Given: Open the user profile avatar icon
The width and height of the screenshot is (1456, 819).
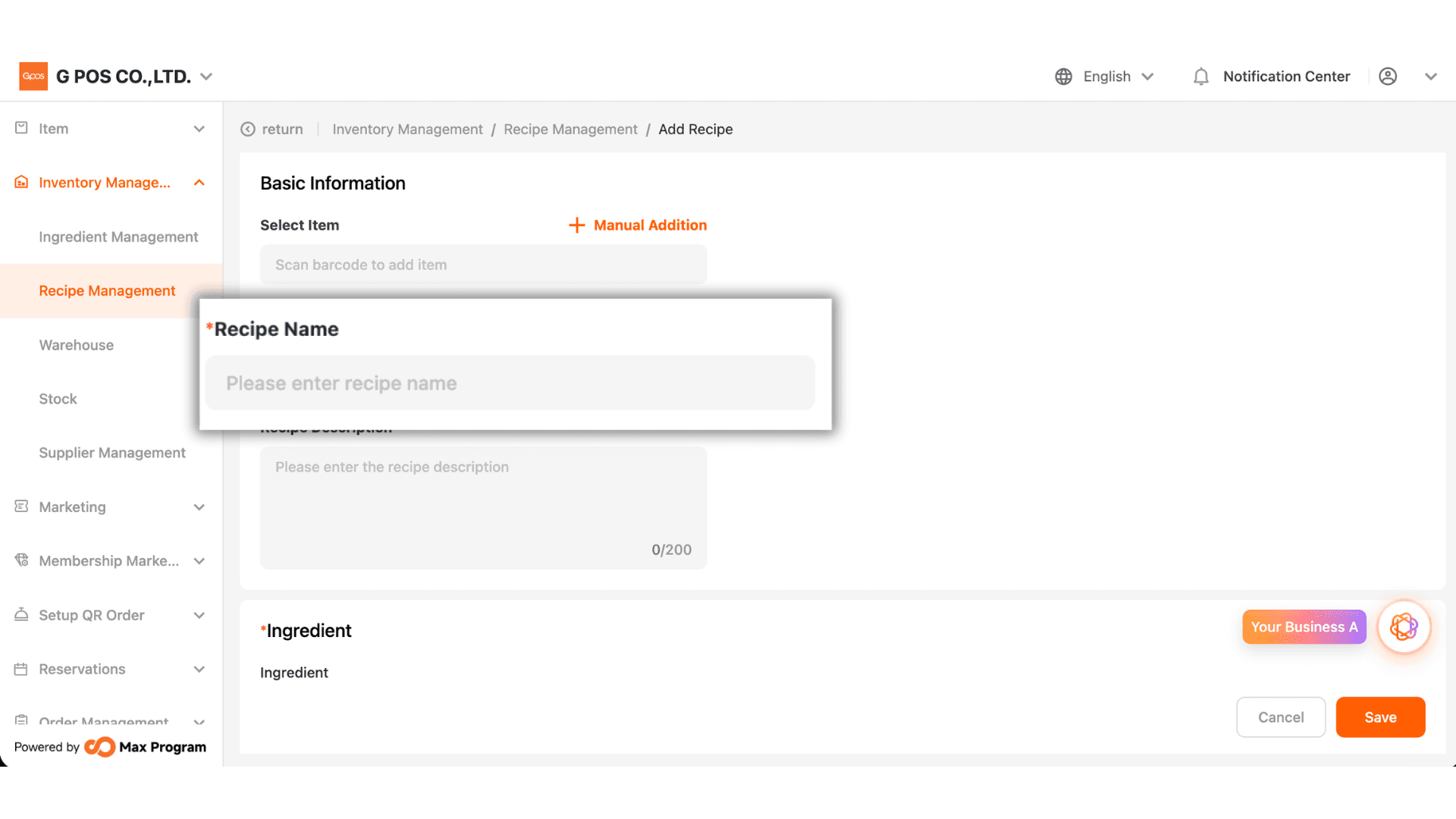Looking at the screenshot, I should pyautogui.click(x=1388, y=77).
